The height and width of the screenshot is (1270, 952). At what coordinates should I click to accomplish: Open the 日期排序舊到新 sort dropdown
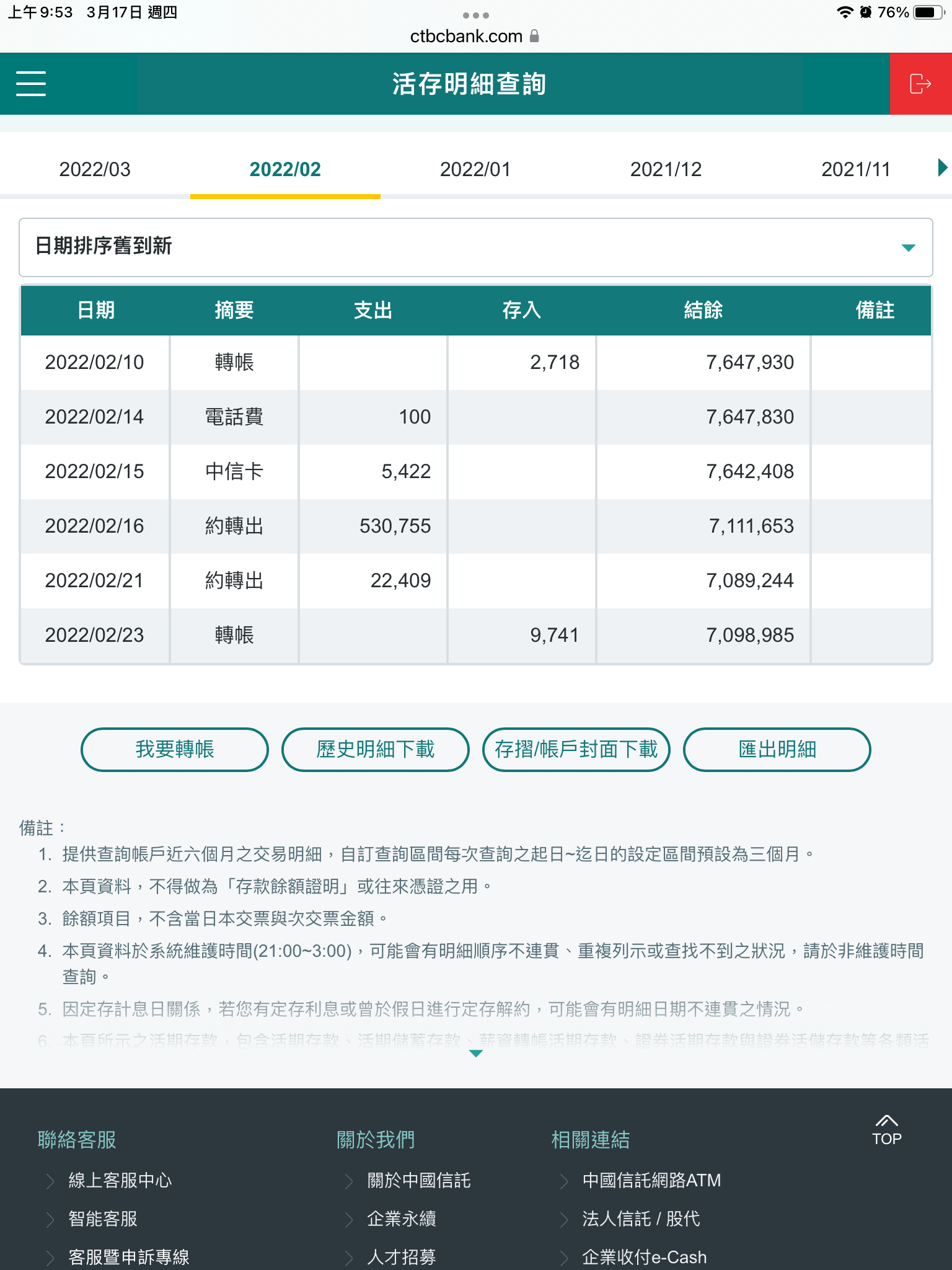475,247
